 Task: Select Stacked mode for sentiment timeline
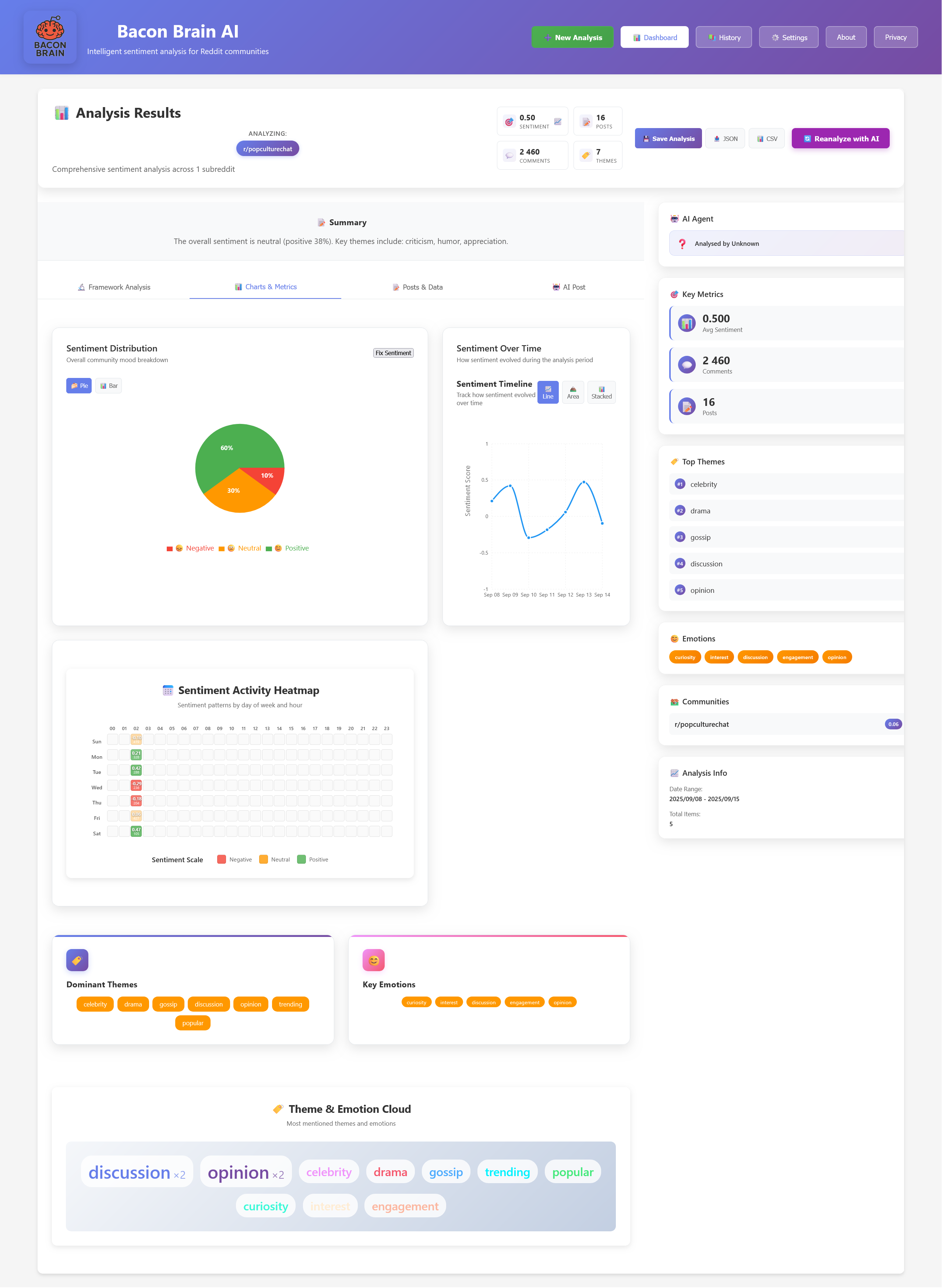point(601,392)
